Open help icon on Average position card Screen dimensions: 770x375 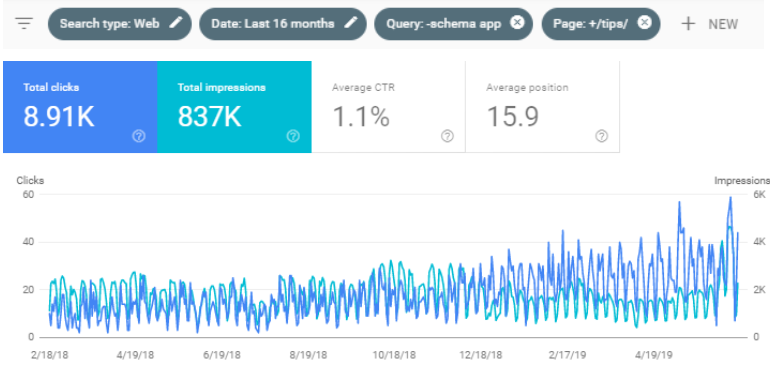pos(602,136)
